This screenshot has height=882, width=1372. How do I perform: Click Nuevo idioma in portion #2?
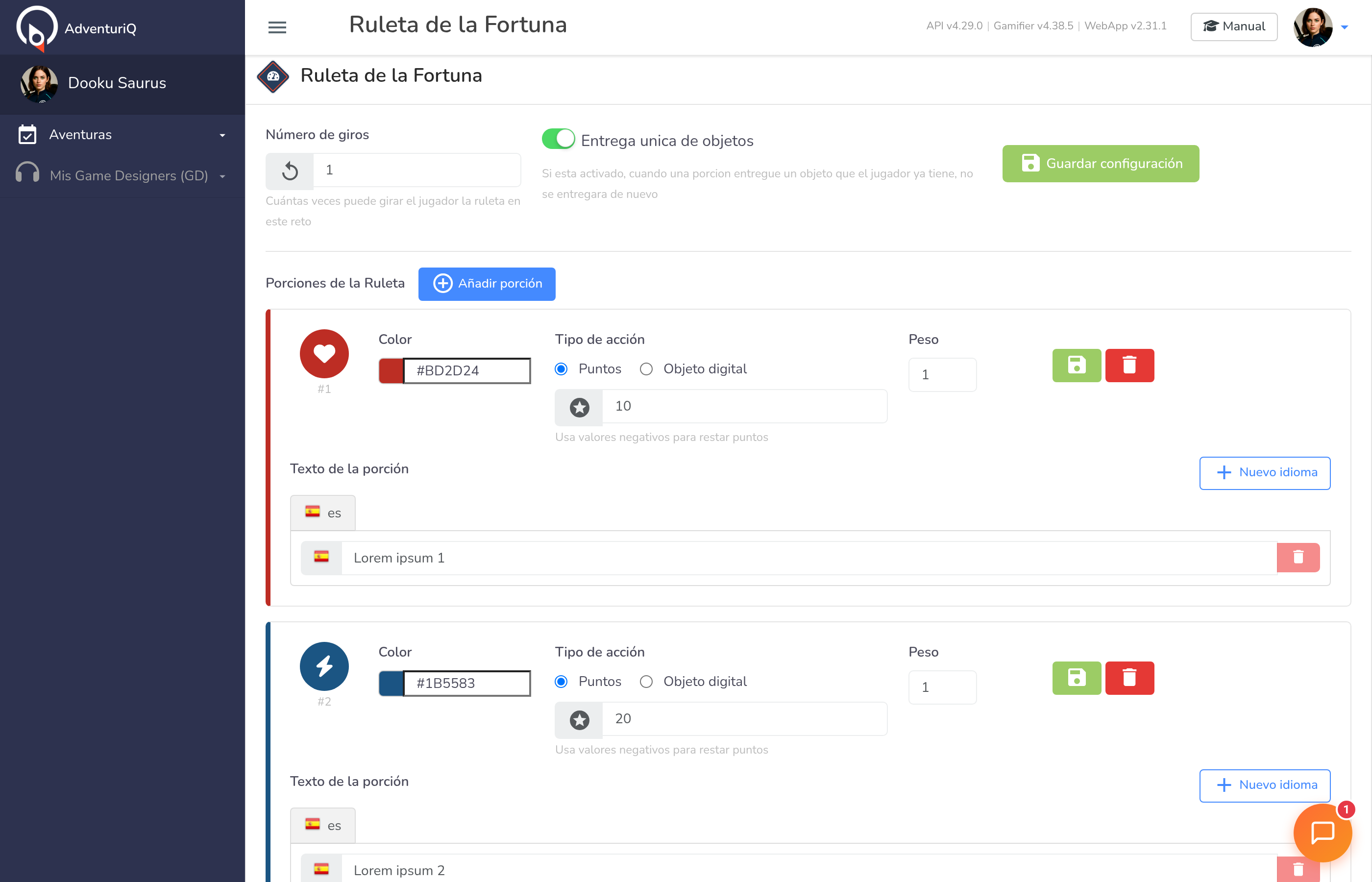point(1265,785)
